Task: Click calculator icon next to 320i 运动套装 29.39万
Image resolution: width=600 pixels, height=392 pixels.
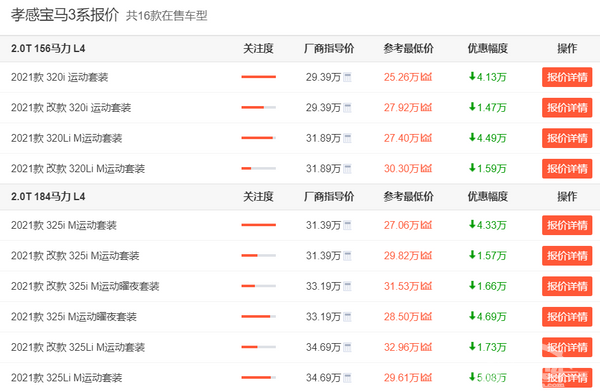Action: point(347,77)
